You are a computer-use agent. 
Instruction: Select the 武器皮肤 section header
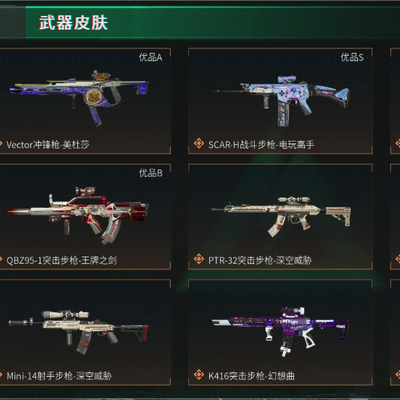pyautogui.click(x=73, y=23)
